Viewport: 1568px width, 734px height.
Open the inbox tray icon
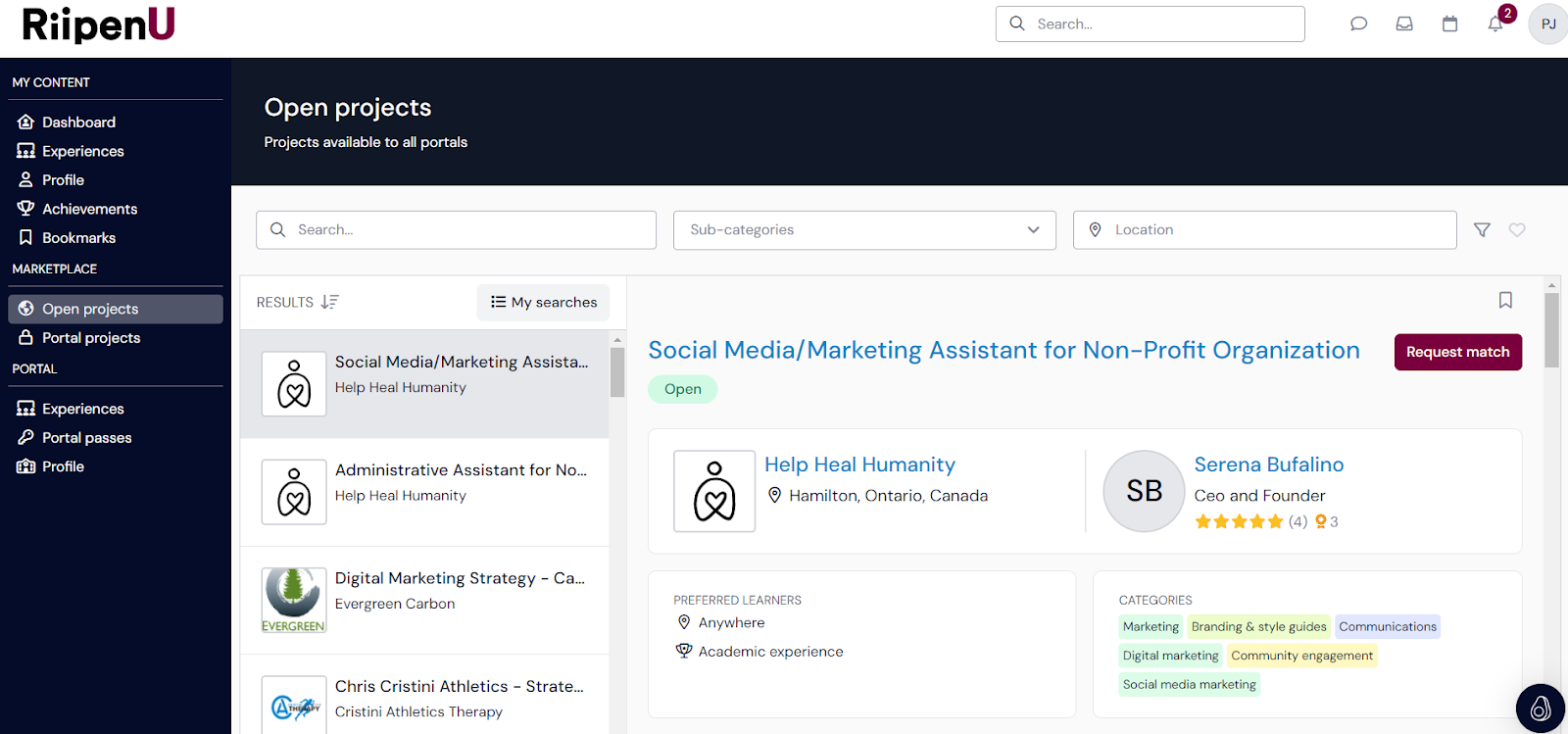coord(1404,24)
